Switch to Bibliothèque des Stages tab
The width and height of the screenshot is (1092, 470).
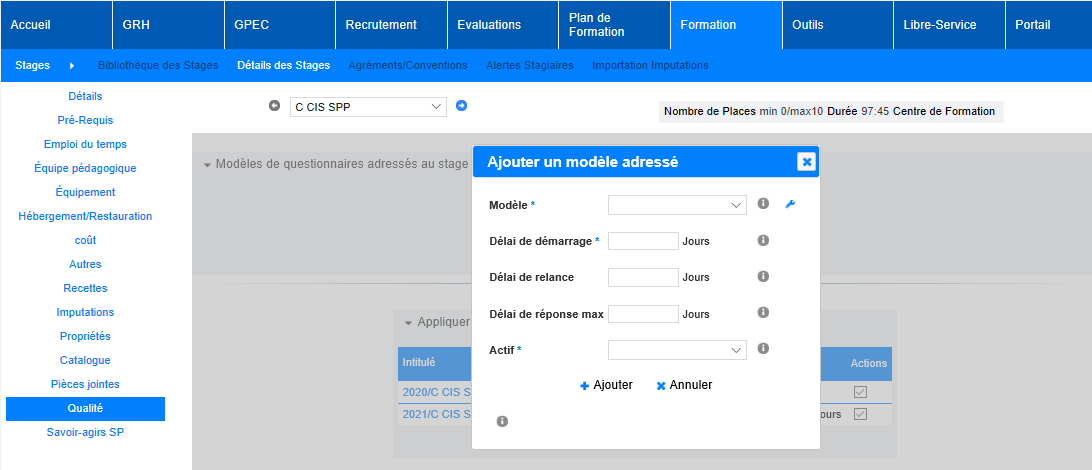pyautogui.click(x=158, y=66)
